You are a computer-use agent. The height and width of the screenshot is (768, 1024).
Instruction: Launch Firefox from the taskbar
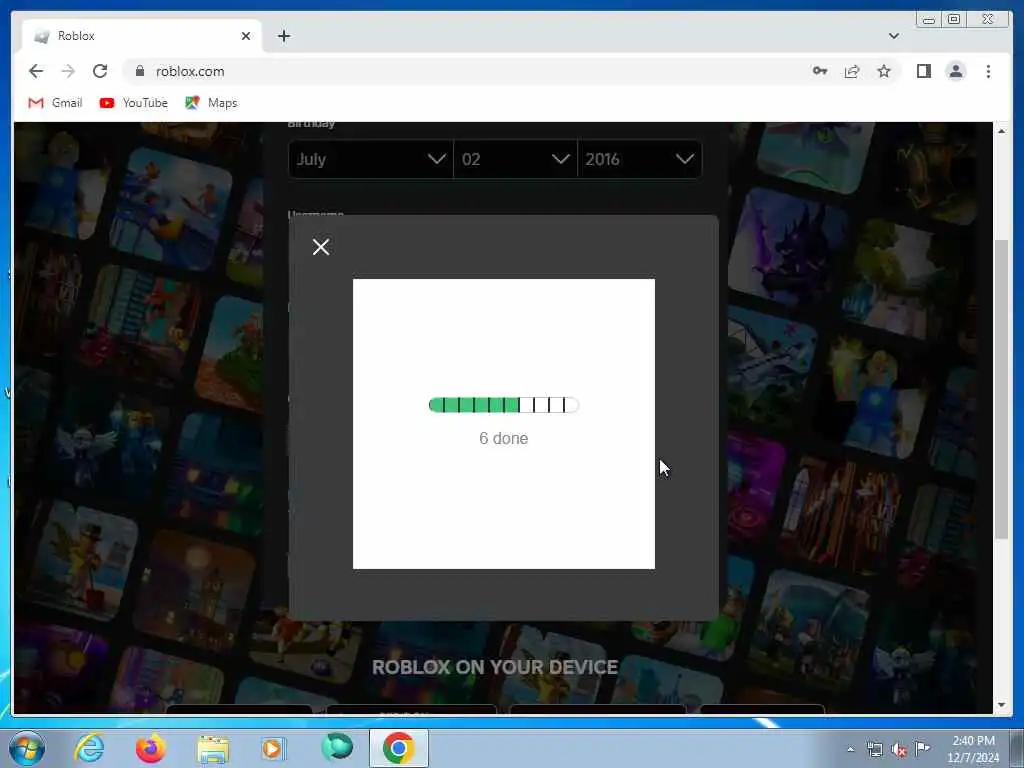pyautogui.click(x=150, y=748)
